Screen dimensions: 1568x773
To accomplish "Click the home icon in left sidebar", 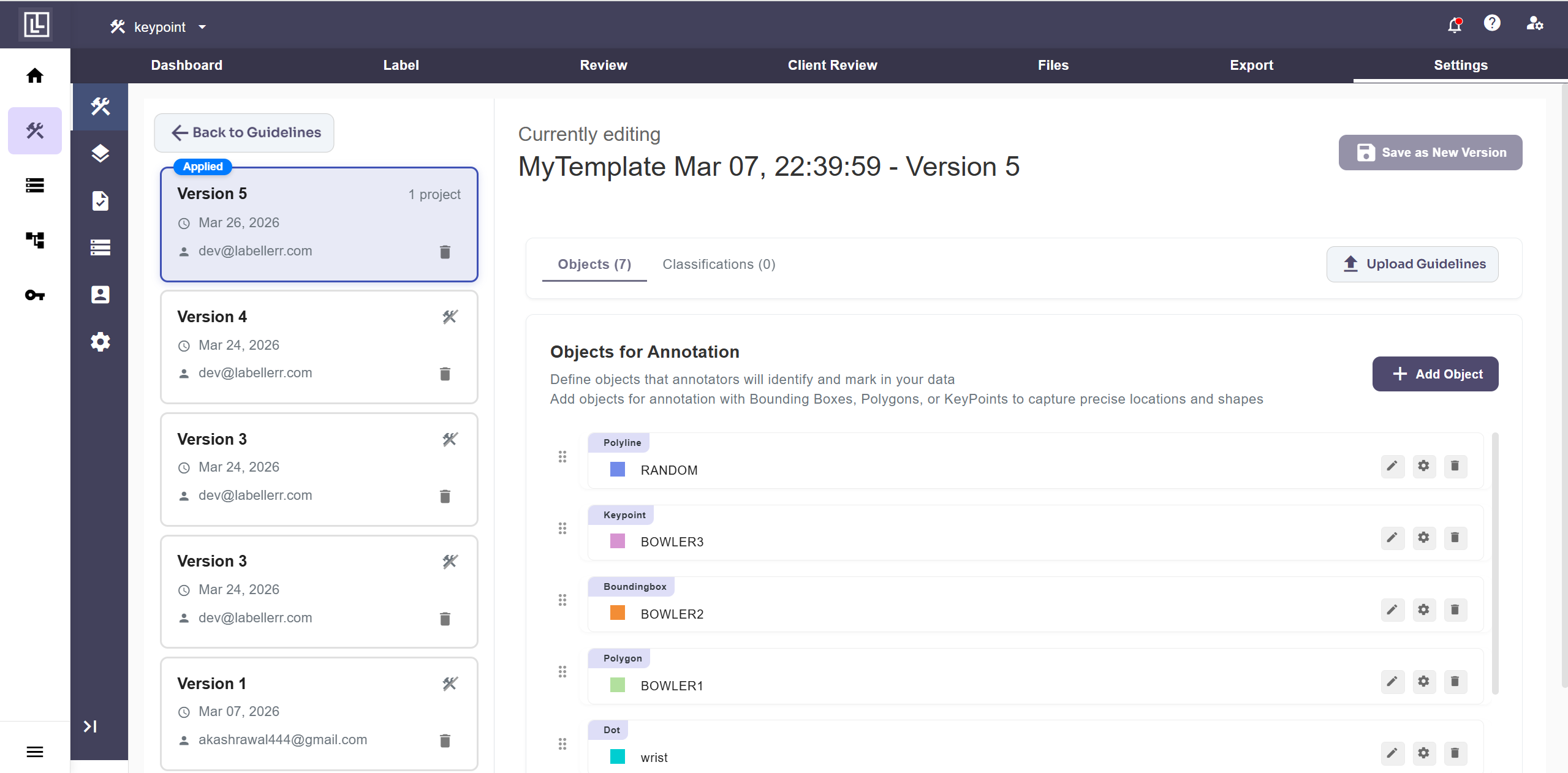I will 35,75.
